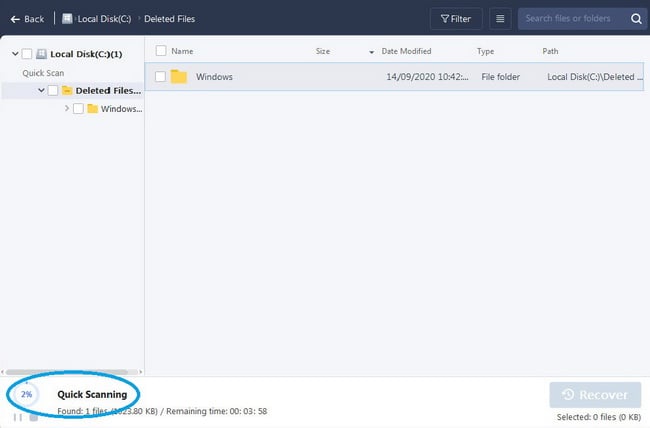Tick the Local Disk(C:)(1) checkbox
This screenshot has width=650, height=428.
click(27, 54)
